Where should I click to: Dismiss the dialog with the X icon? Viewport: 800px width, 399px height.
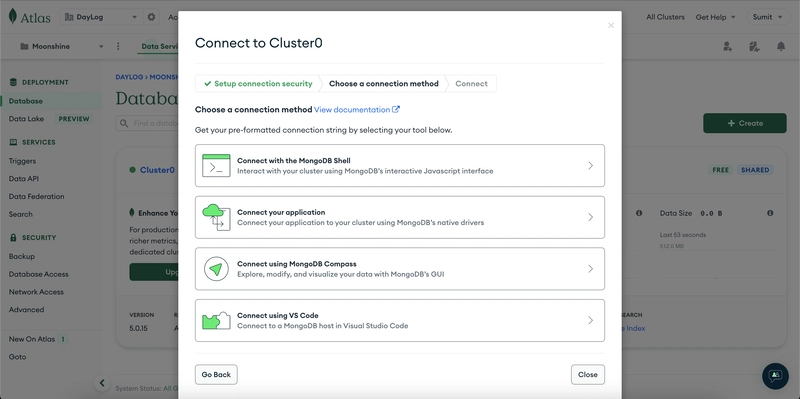[x=611, y=26]
